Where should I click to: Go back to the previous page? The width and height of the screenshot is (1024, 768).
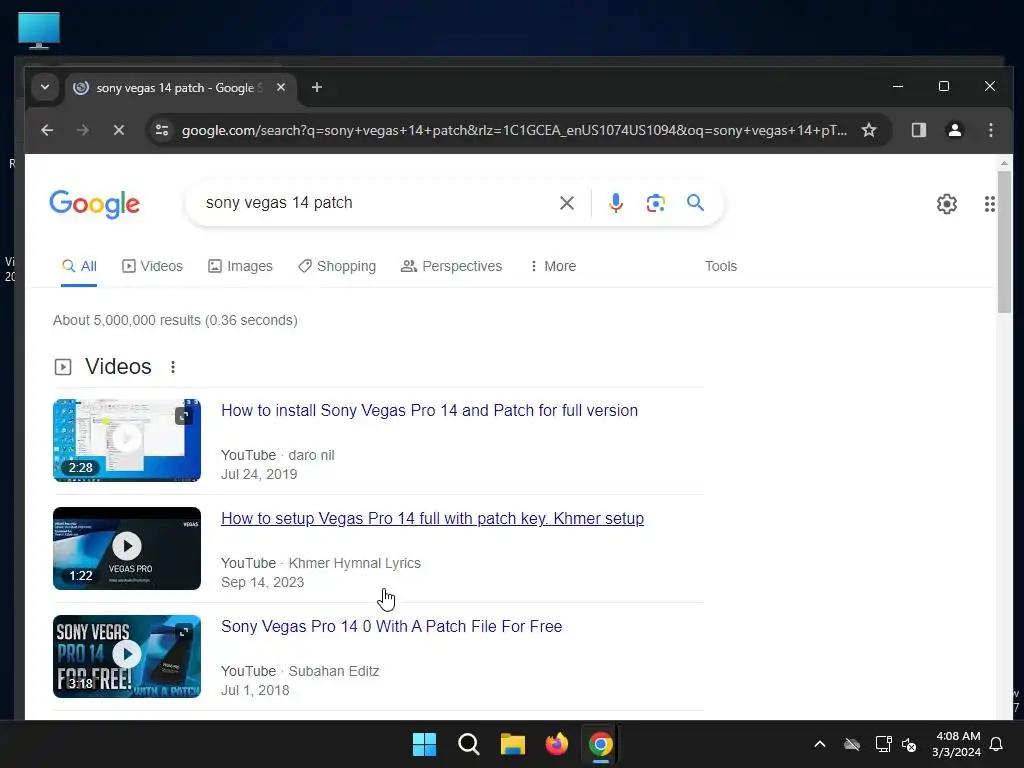[x=47, y=130]
